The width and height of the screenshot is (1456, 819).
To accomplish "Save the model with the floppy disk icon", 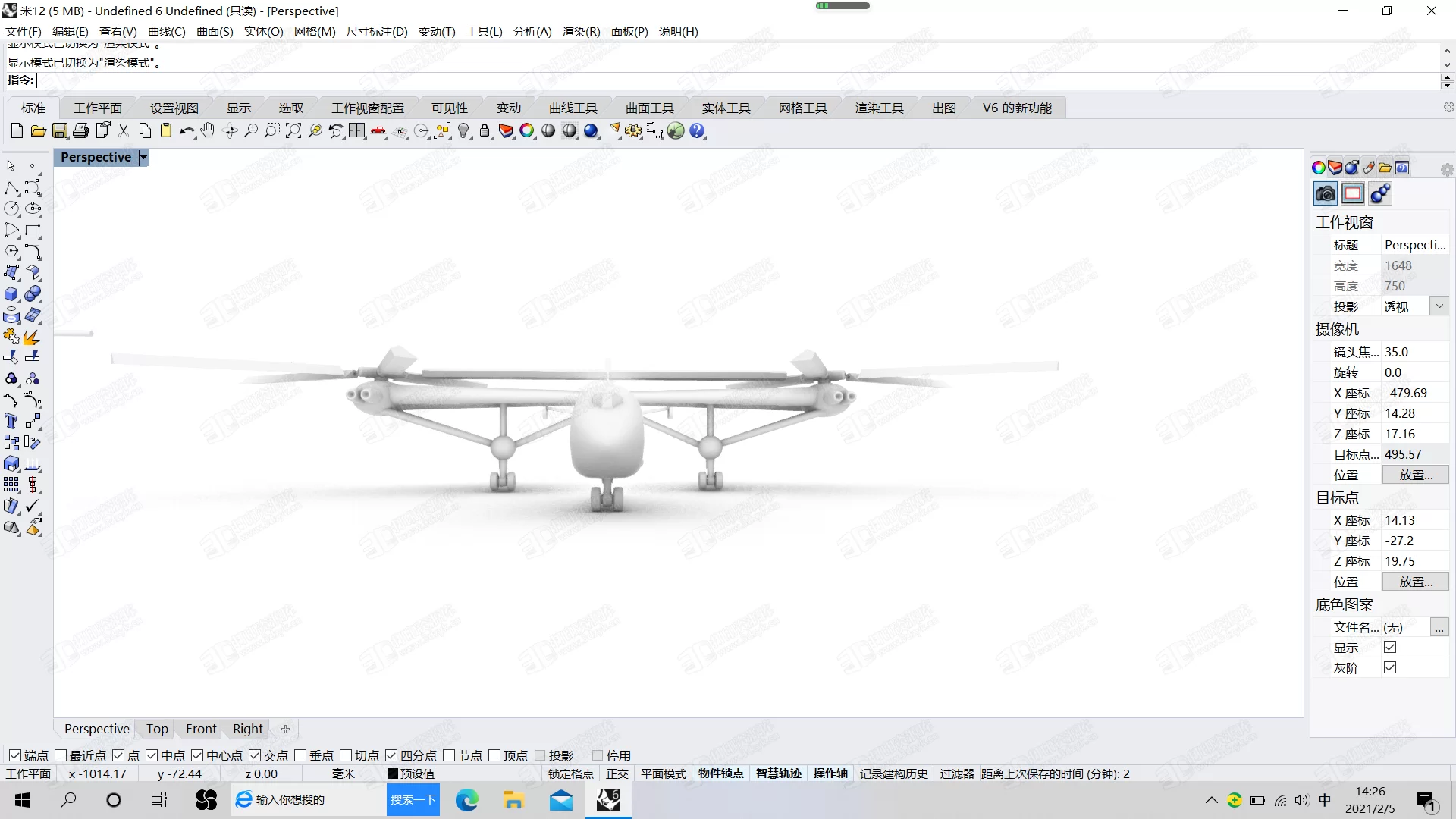I will point(59,131).
